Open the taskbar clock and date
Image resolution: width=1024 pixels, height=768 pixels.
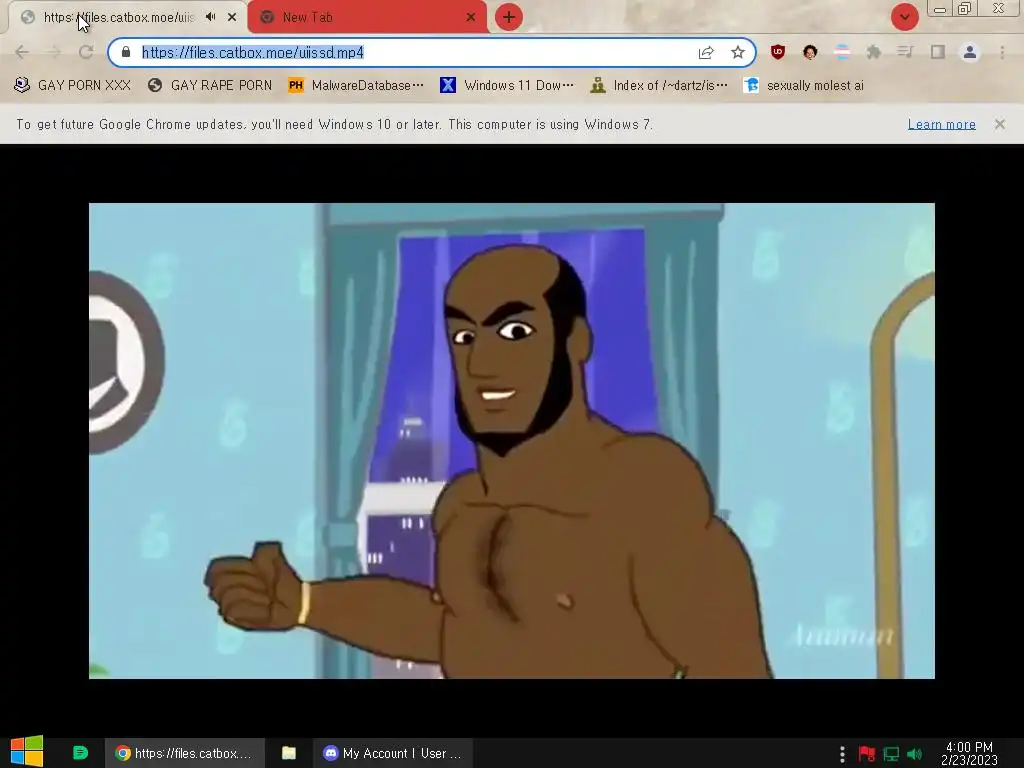[x=969, y=754]
